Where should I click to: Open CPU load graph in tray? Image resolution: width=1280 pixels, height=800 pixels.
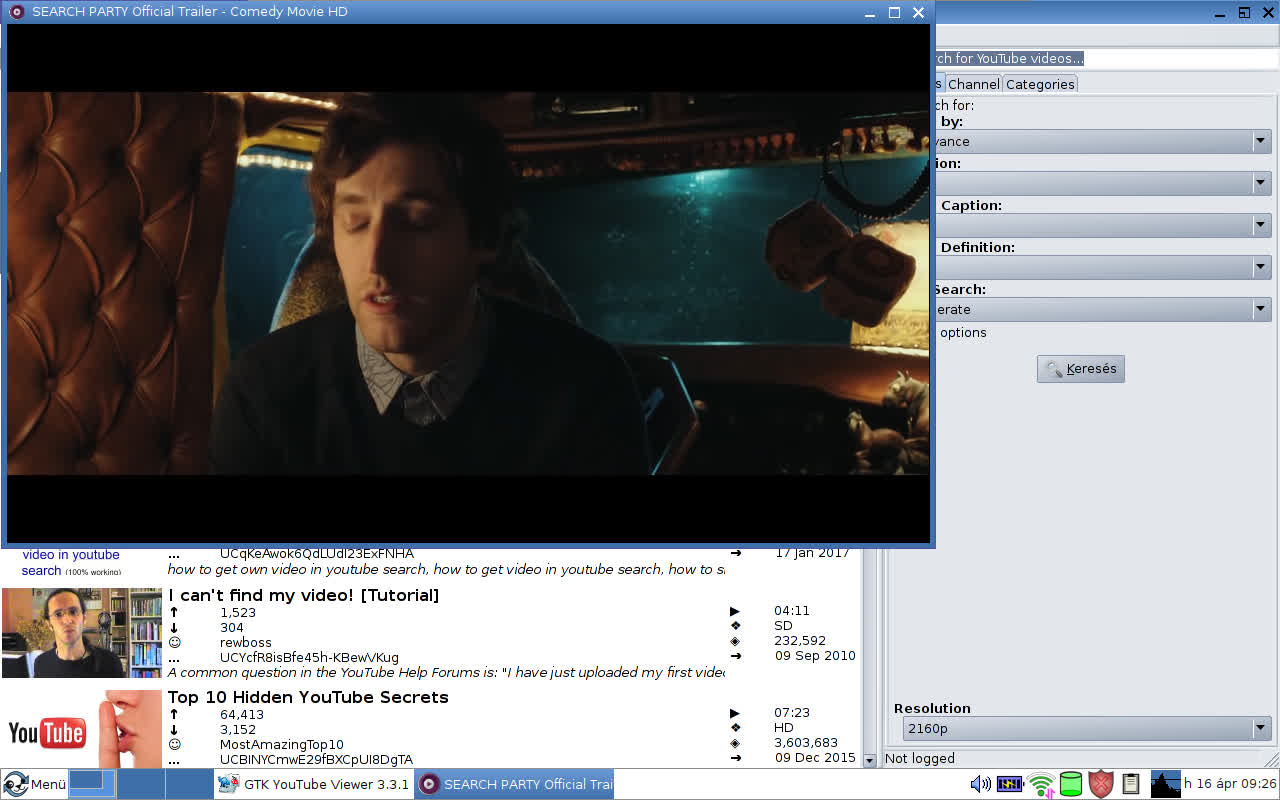(x=1165, y=784)
